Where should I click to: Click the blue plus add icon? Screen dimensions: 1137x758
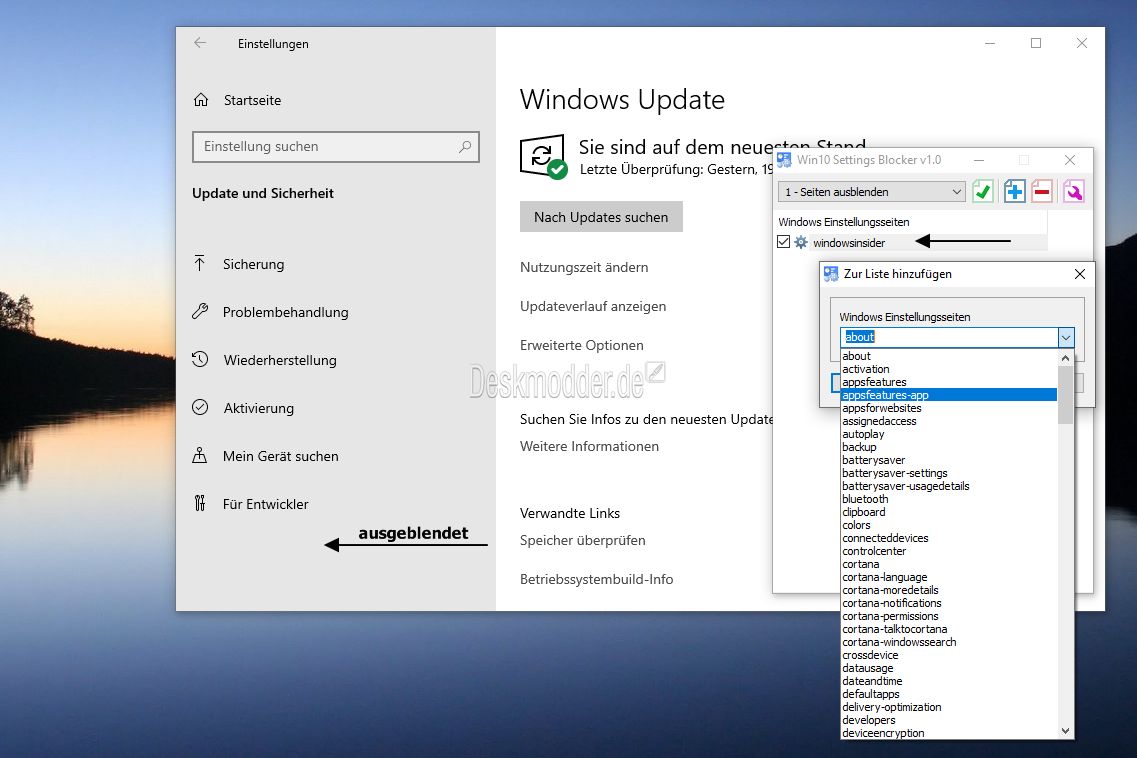tap(1014, 191)
